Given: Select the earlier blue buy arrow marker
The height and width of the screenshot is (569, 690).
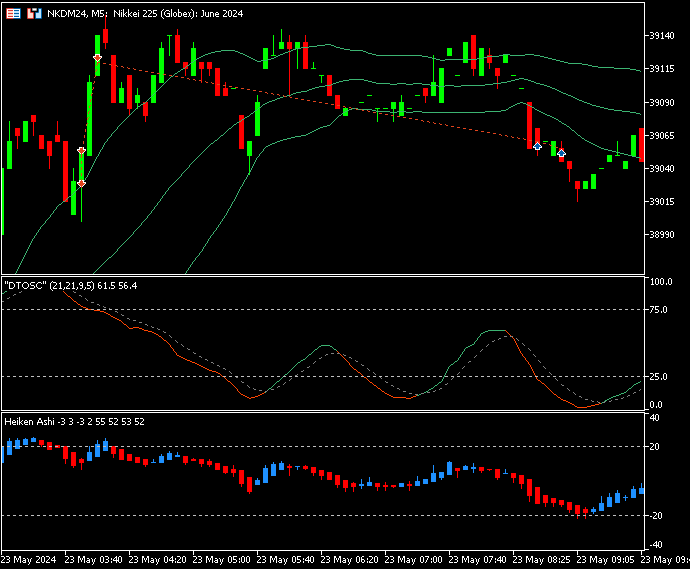Looking at the screenshot, I should click(537, 146).
